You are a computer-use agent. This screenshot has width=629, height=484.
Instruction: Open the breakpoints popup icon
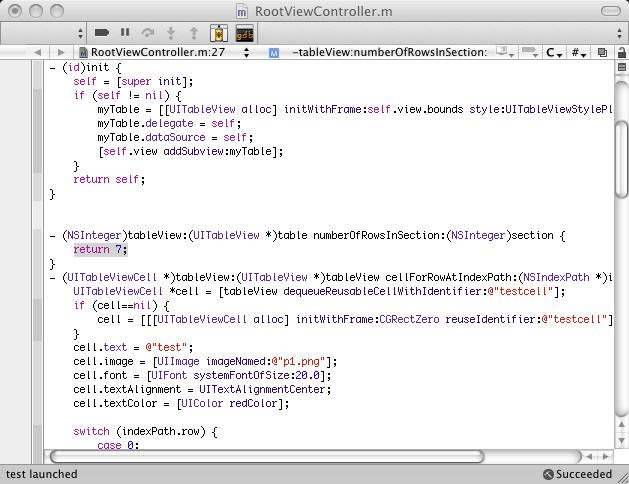[x=529, y=52]
